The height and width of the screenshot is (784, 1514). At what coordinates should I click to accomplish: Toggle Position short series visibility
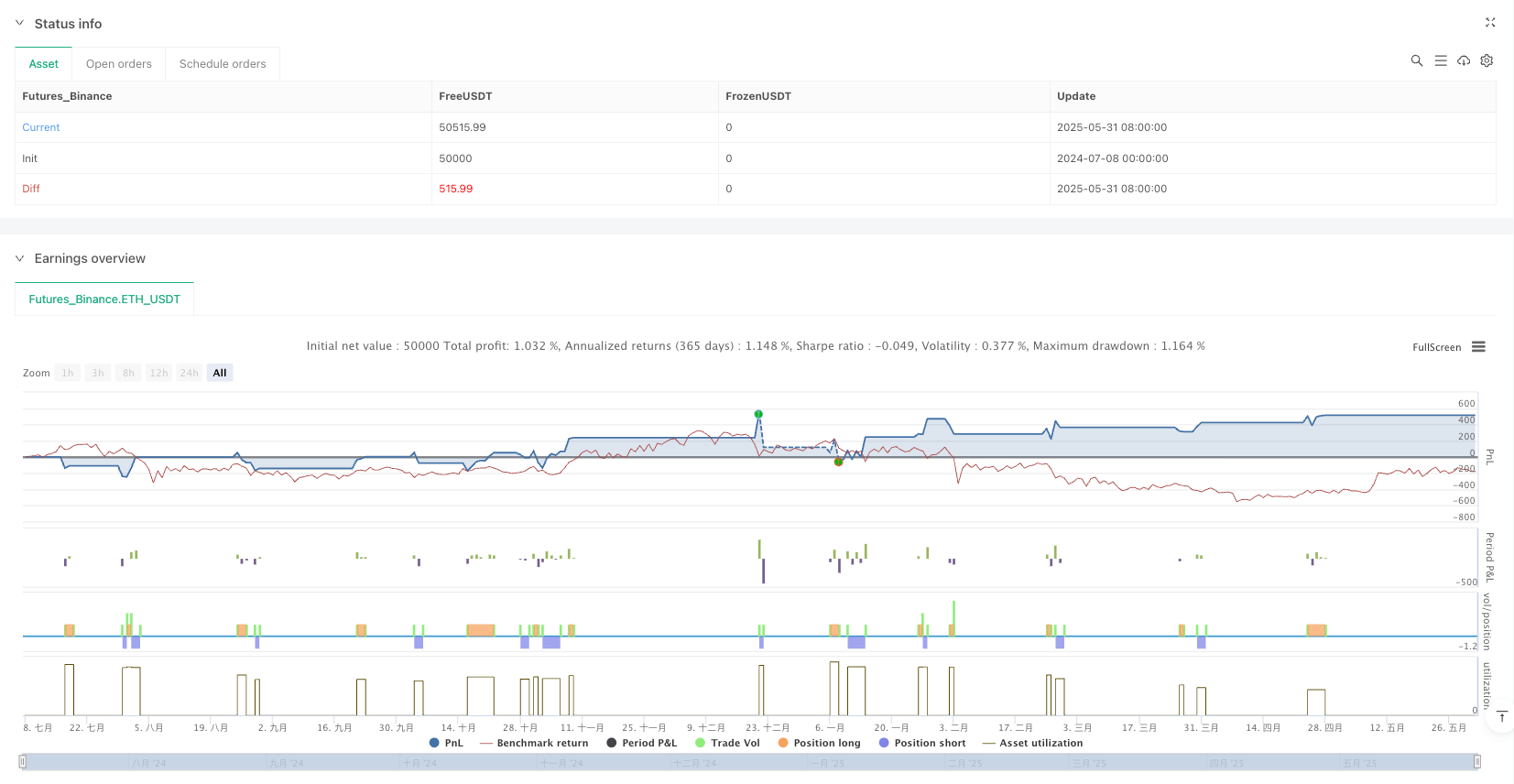[x=921, y=743]
